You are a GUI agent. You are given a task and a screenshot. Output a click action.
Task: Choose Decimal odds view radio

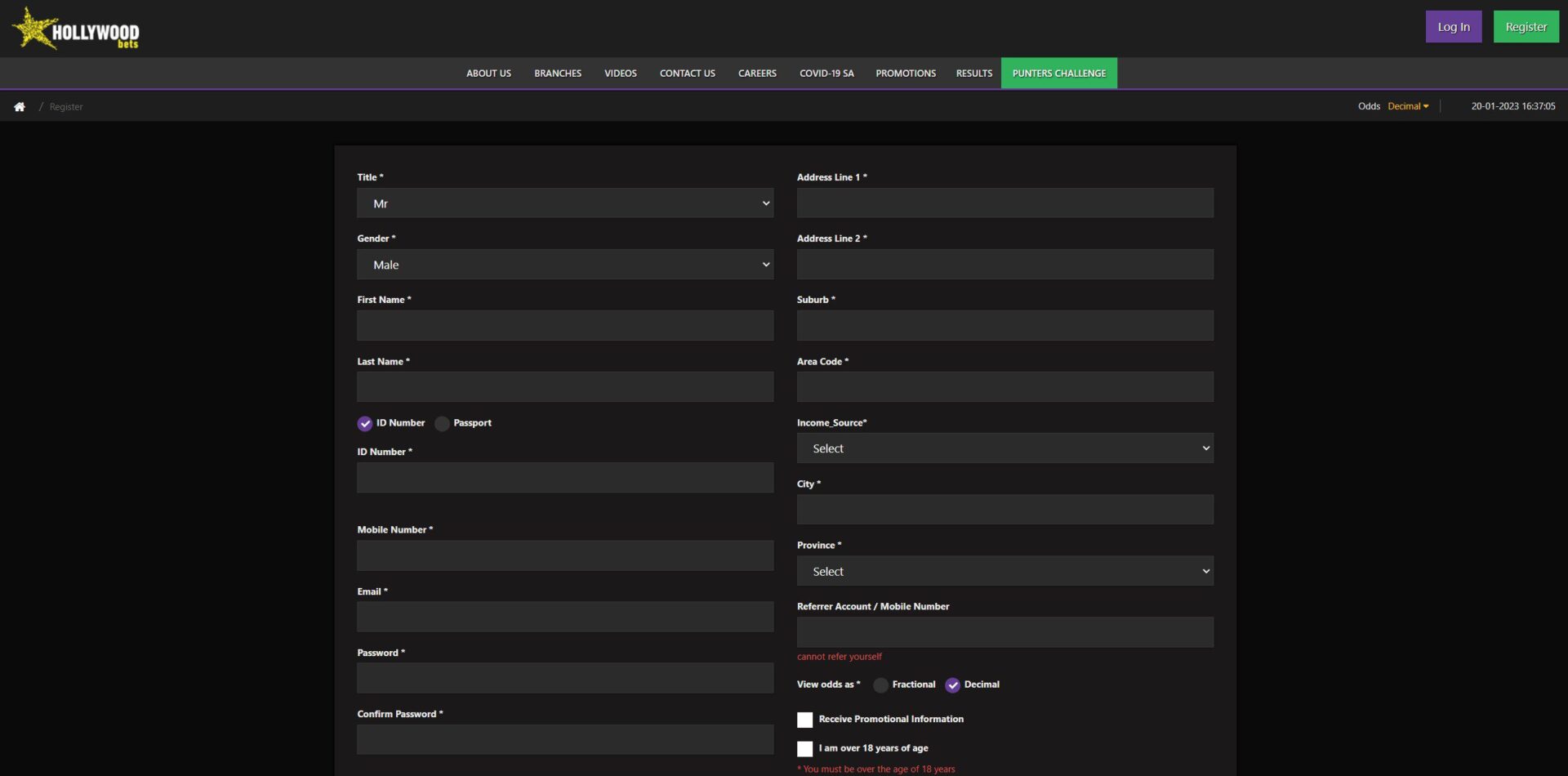pyautogui.click(x=952, y=685)
